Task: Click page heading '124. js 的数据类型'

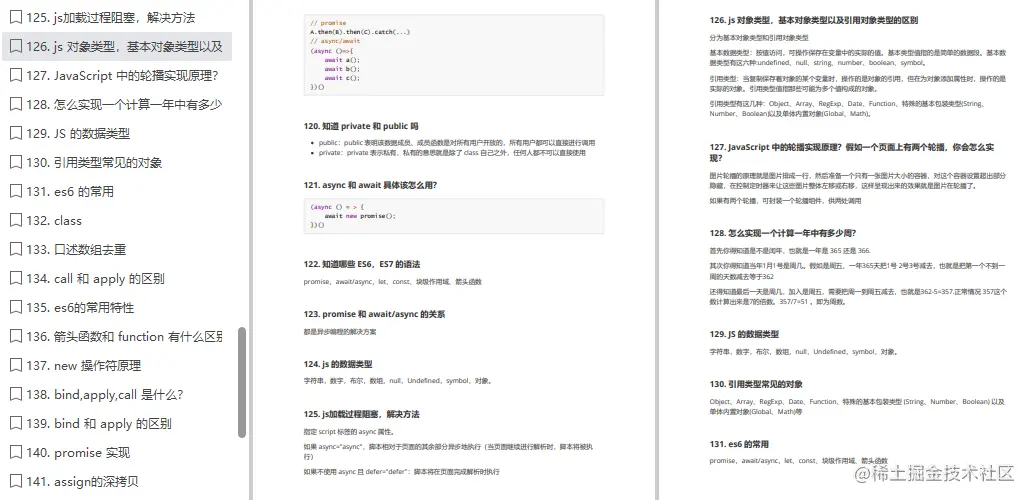Action: 340,364
